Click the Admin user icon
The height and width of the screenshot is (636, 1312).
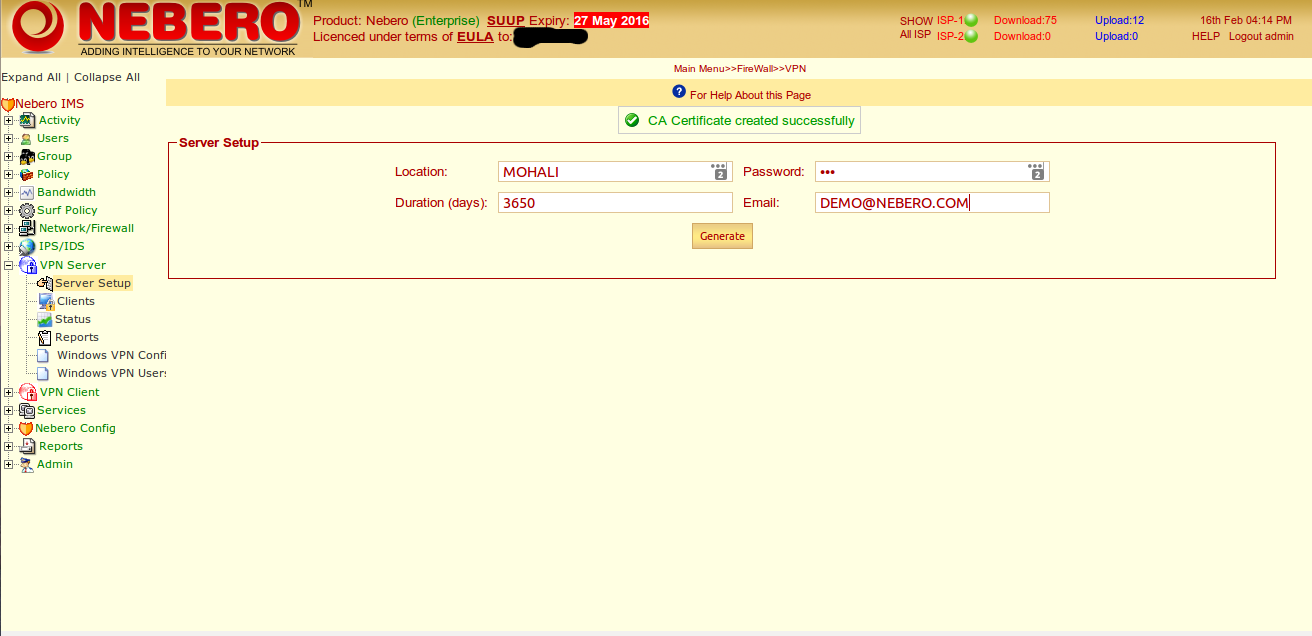pos(27,464)
